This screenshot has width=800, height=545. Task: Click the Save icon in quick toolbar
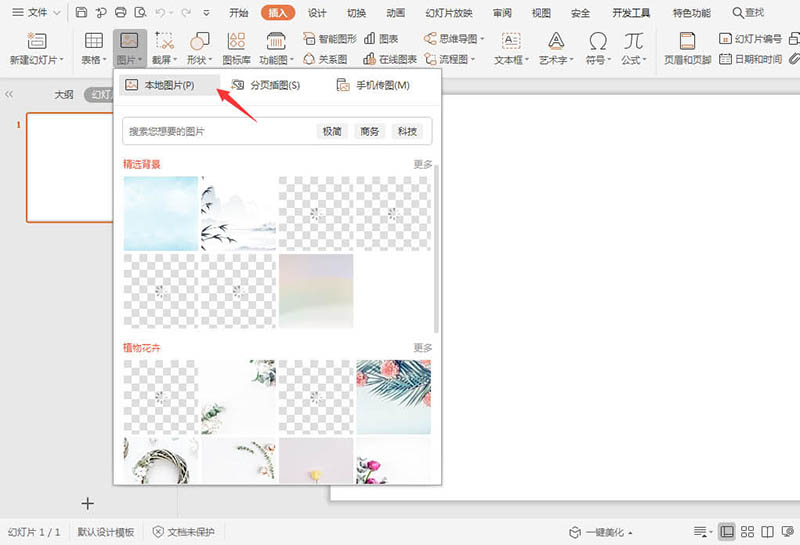[x=81, y=12]
